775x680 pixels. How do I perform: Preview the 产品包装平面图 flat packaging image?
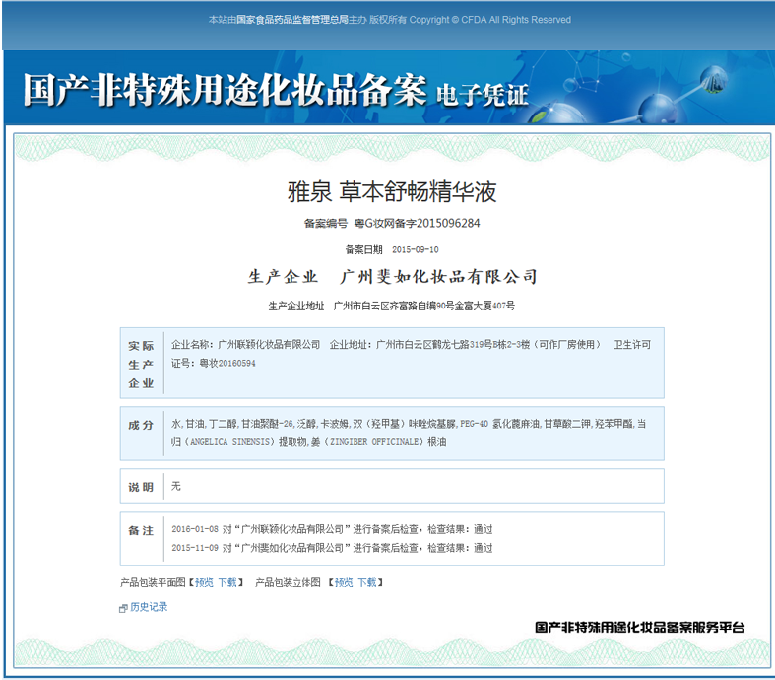click(204, 583)
